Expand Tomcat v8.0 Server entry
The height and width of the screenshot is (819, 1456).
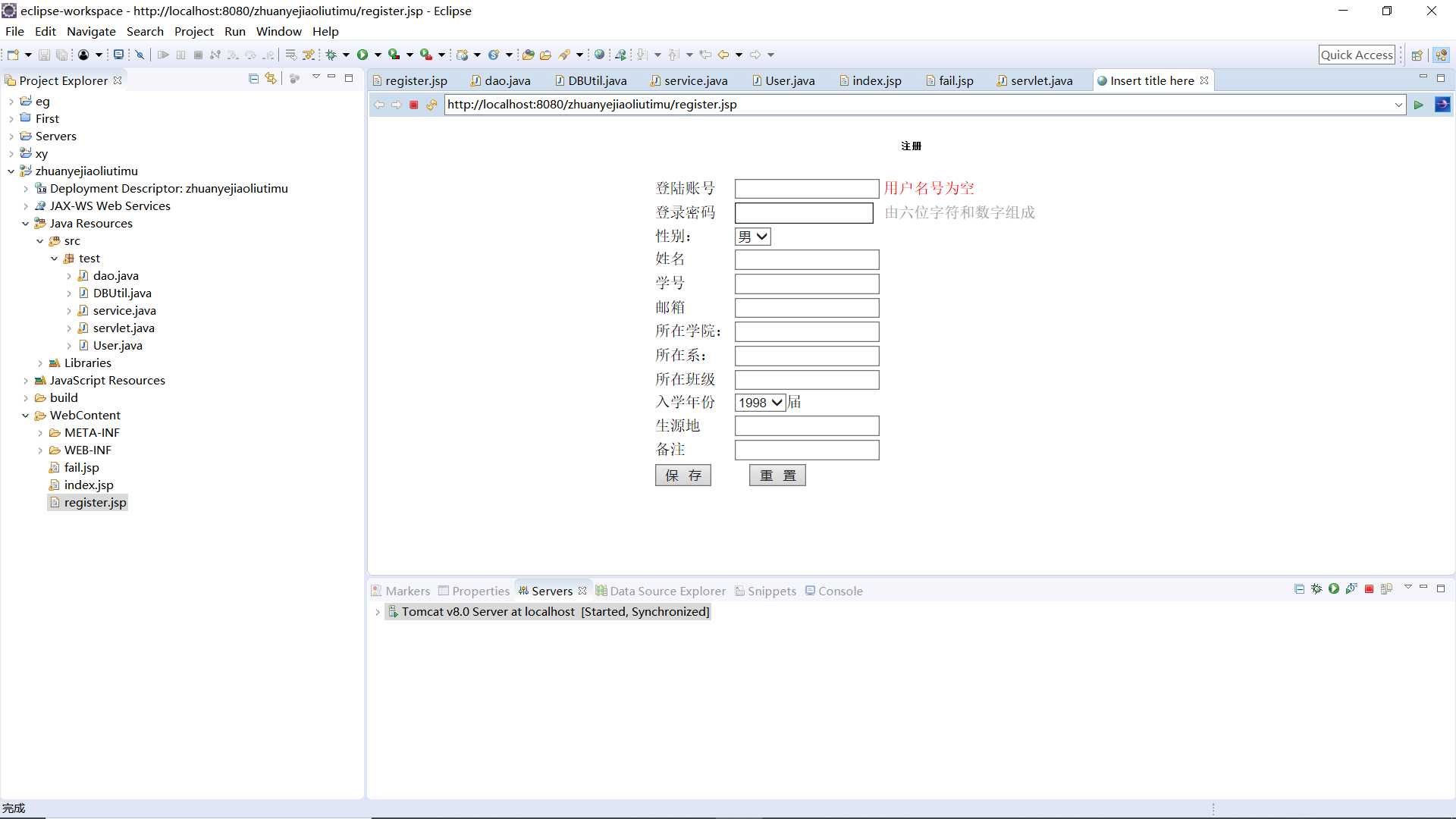pos(377,612)
